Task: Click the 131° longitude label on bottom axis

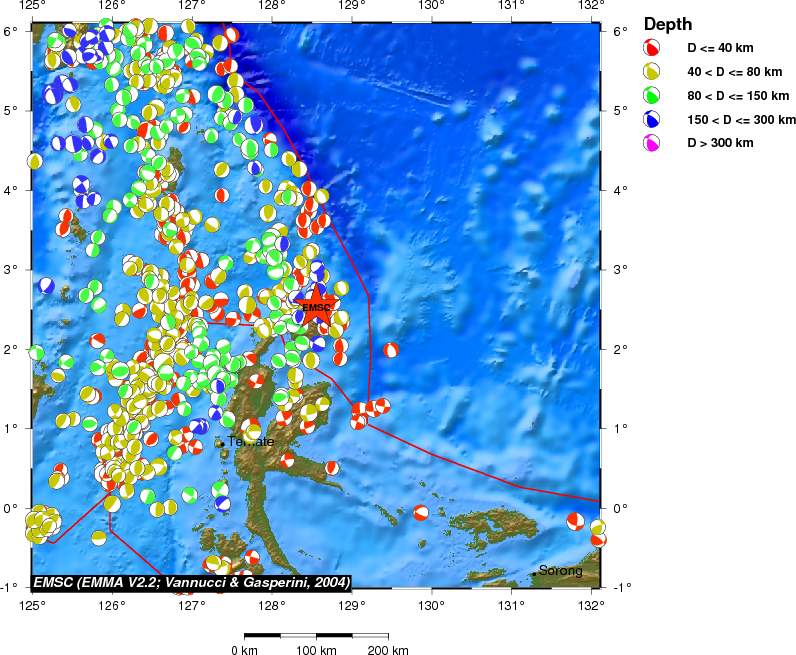Action: pyautogui.click(x=511, y=604)
